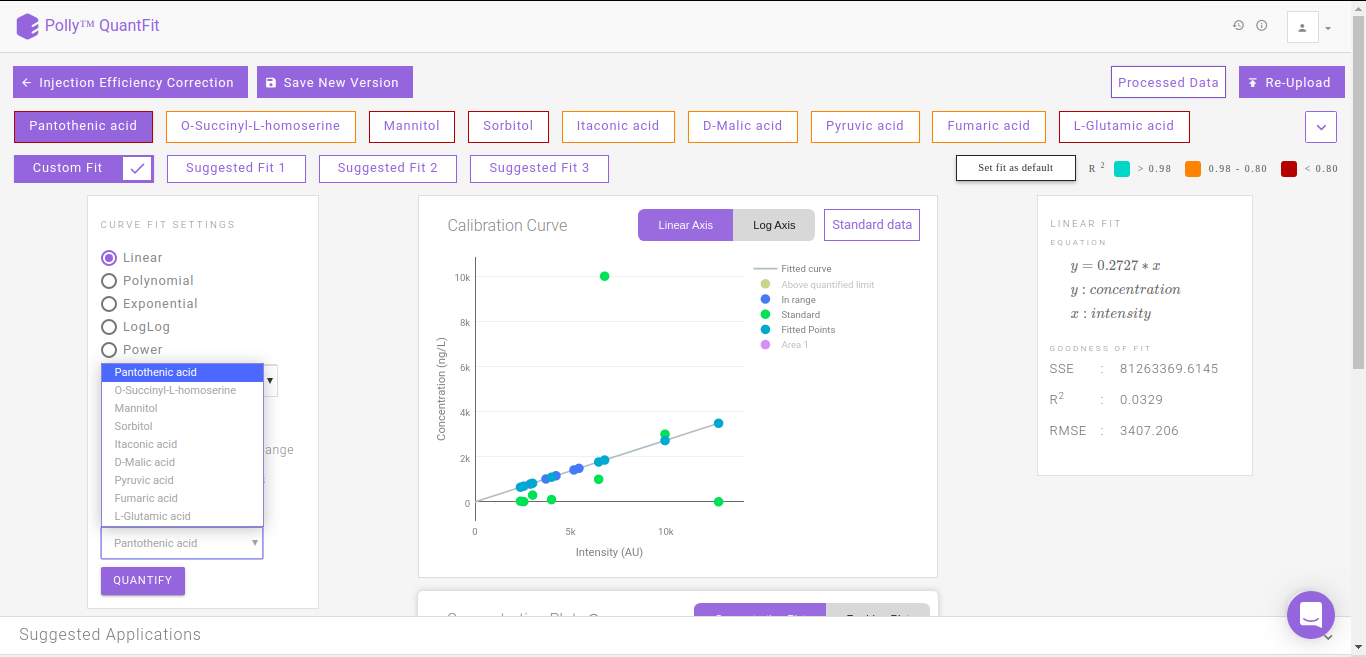
Task: Switch to the Mannitol metabolite tab
Action: click(x=412, y=126)
